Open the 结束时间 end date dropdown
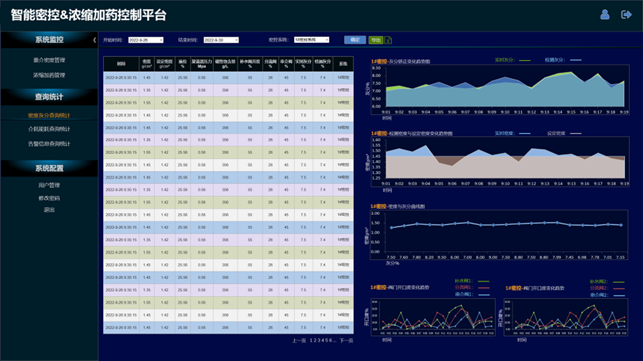Image resolution: width=643 pixels, height=361 pixels. pos(221,40)
